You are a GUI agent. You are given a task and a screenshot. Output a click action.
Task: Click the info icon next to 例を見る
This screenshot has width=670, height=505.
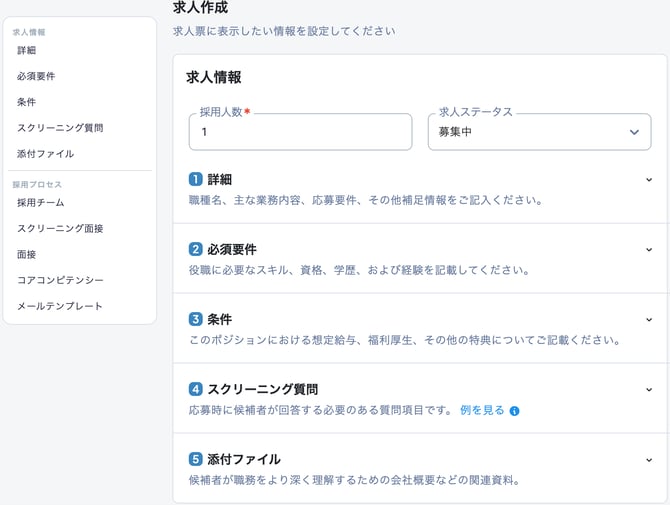pyautogui.click(x=515, y=411)
